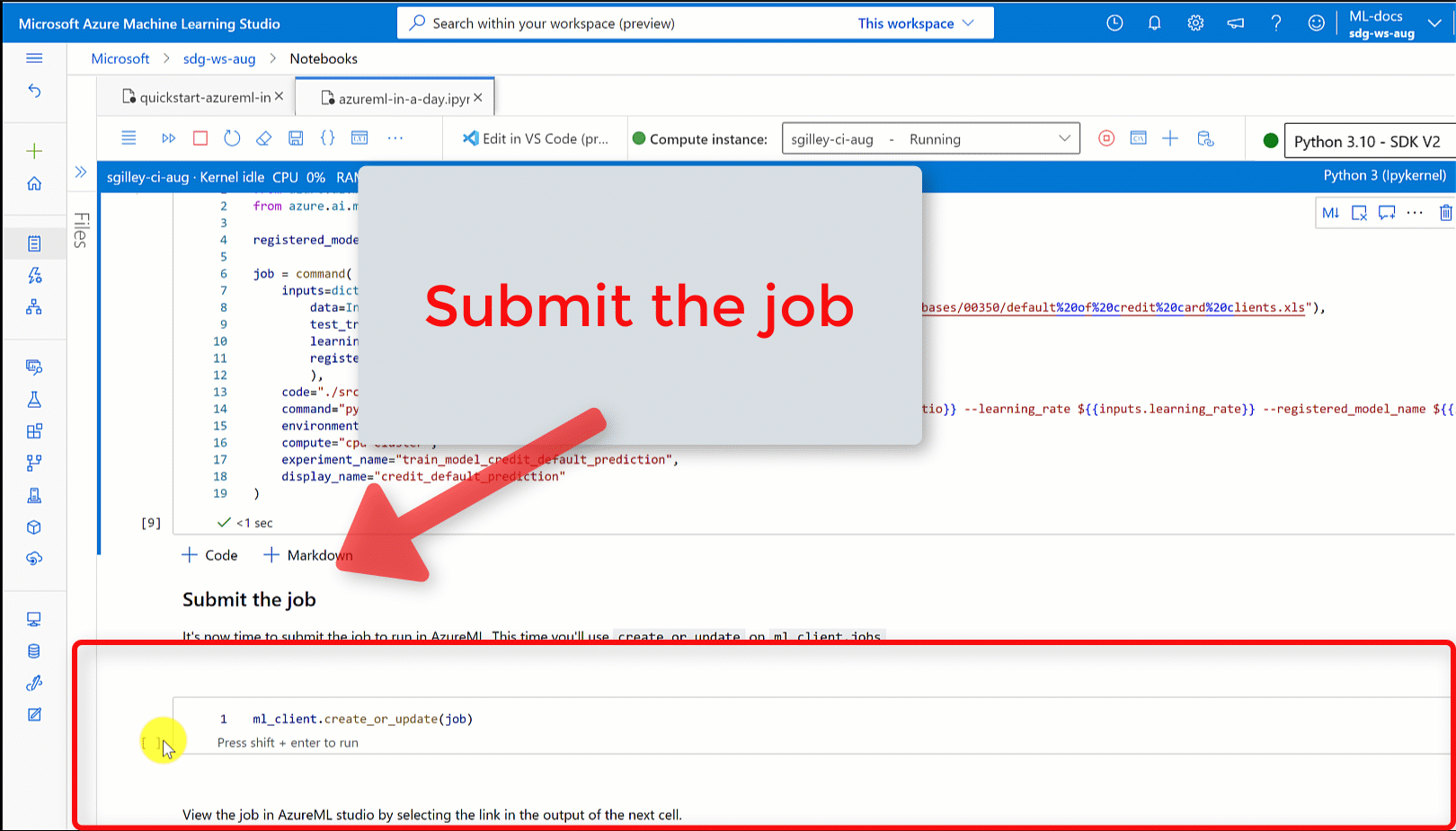
Task: Click the Run all cells icon
Action: click(x=169, y=137)
